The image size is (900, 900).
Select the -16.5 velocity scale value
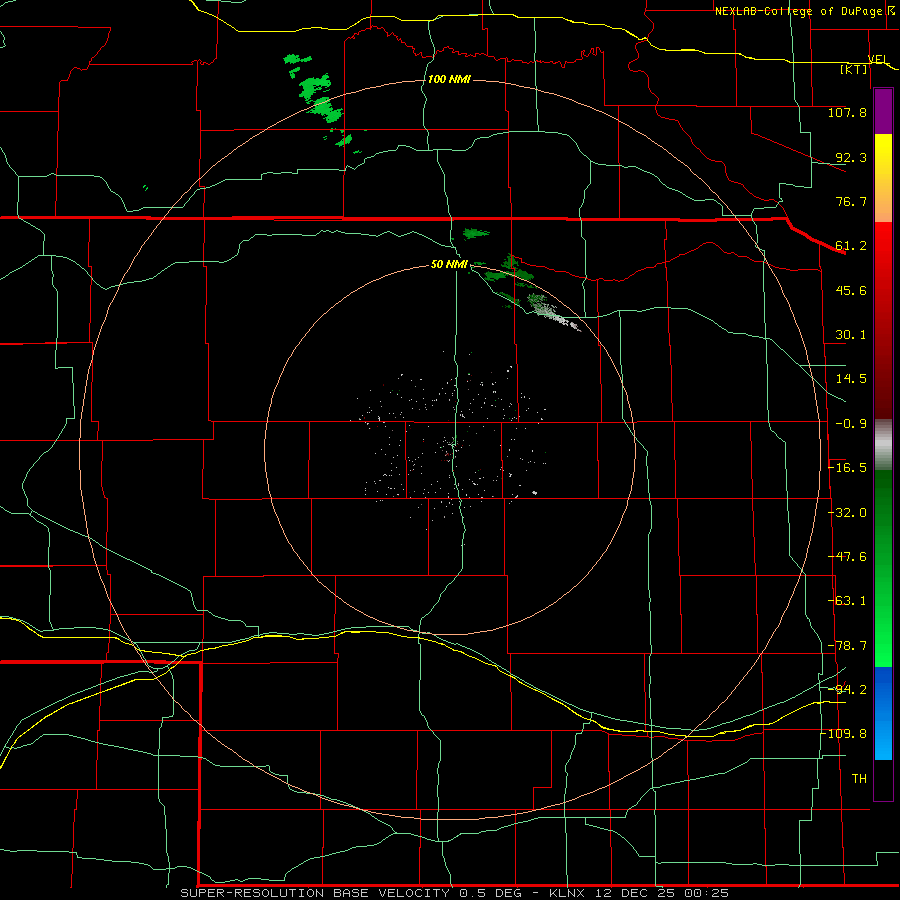[x=847, y=468]
